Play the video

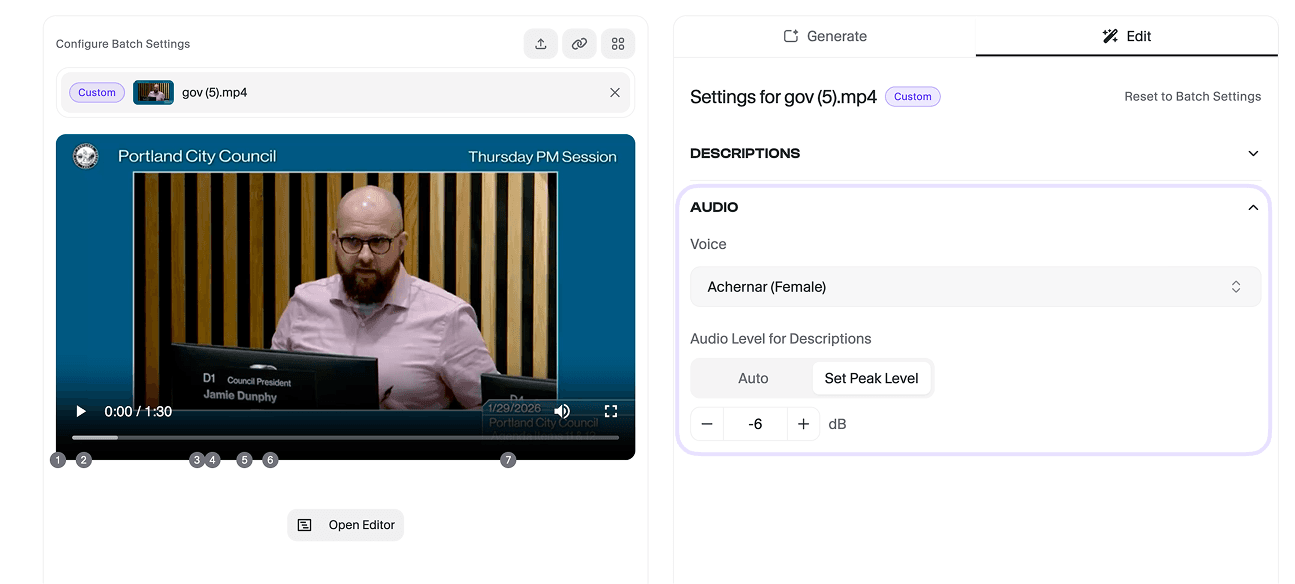click(x=81, y=411)
